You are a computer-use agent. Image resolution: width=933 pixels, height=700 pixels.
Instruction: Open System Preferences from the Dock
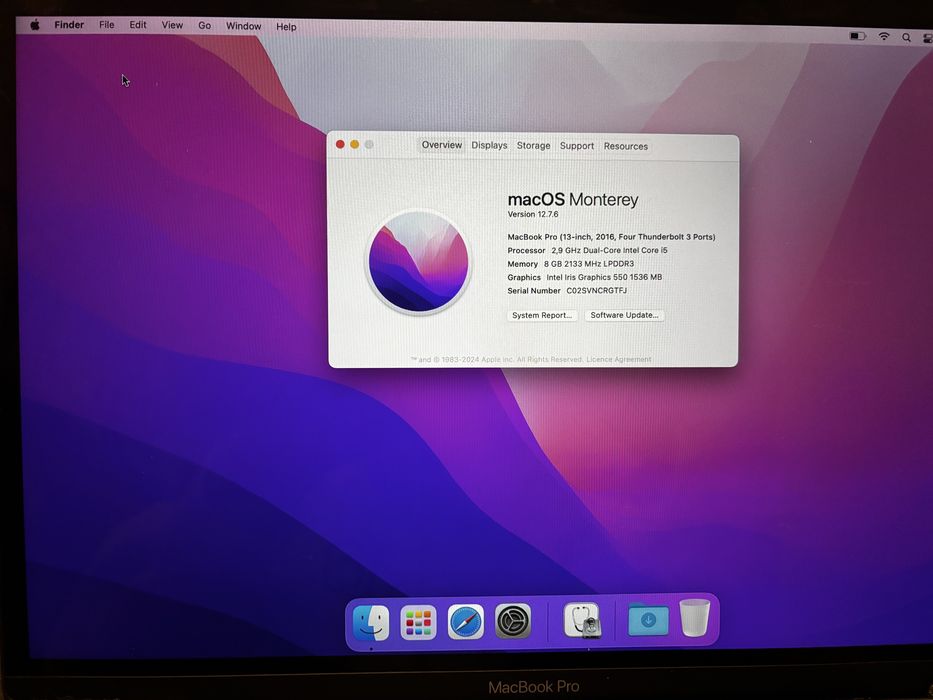pyautogui.click(x=513, y=622)
